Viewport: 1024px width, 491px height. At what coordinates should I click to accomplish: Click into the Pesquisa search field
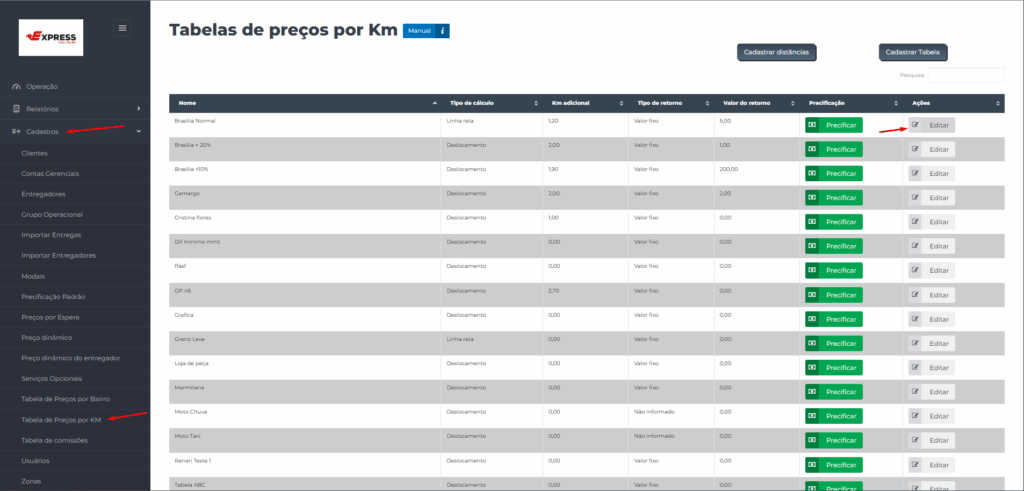[965, 75]
